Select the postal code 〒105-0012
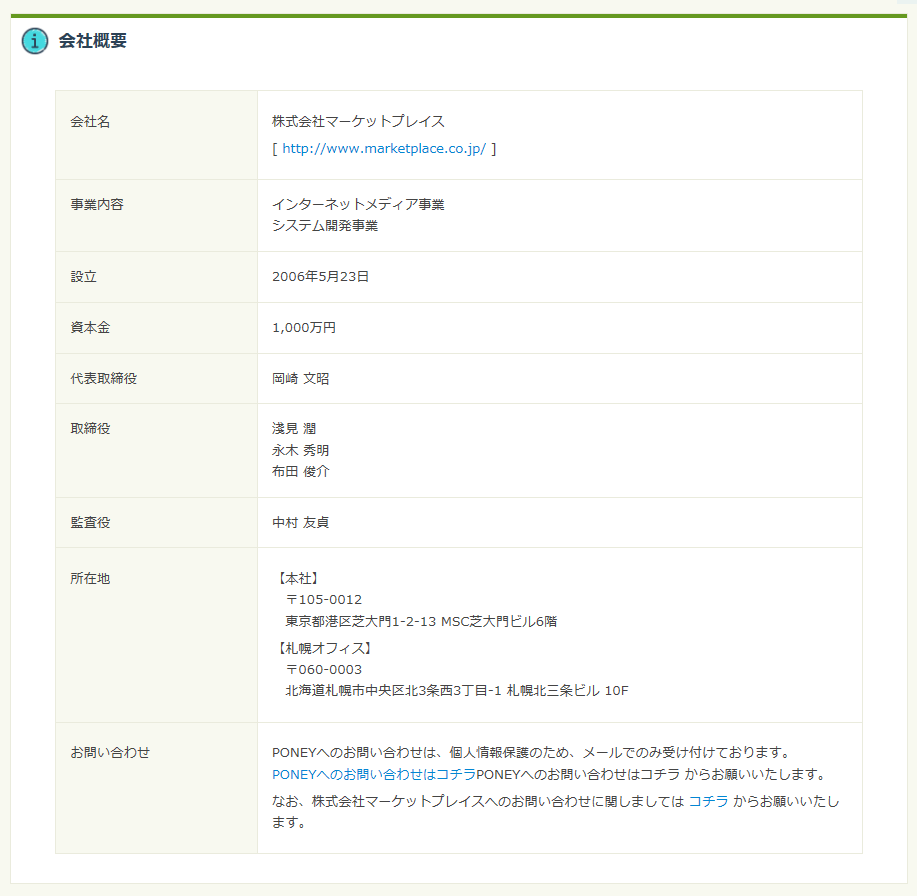Viewport: 917px width, 896px height. 323,599
